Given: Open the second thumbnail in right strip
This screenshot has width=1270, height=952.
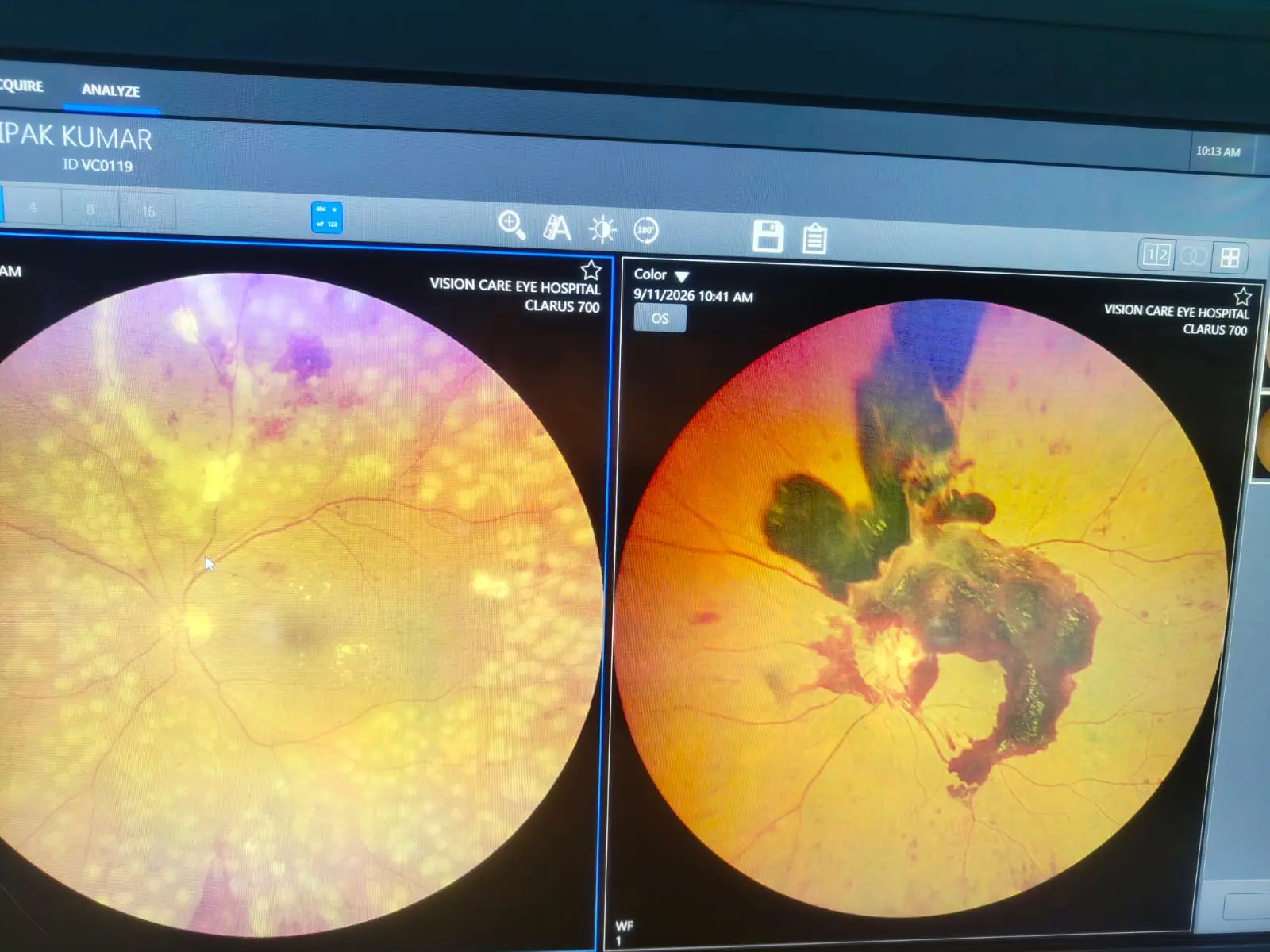Looking at the screenshot, I should point(1262,436).
